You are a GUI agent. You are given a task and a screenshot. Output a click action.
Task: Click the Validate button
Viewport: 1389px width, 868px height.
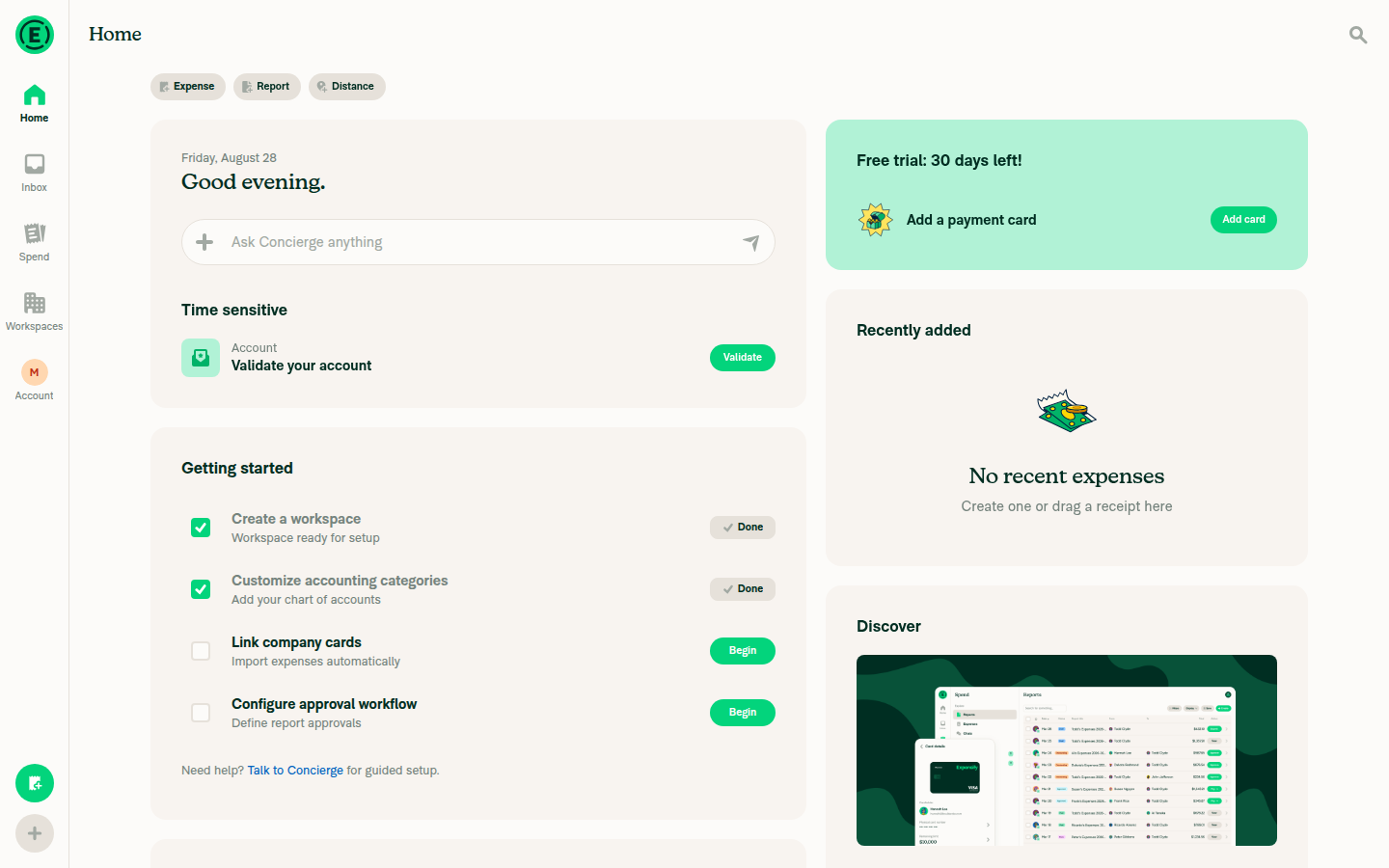pos(743,358)
